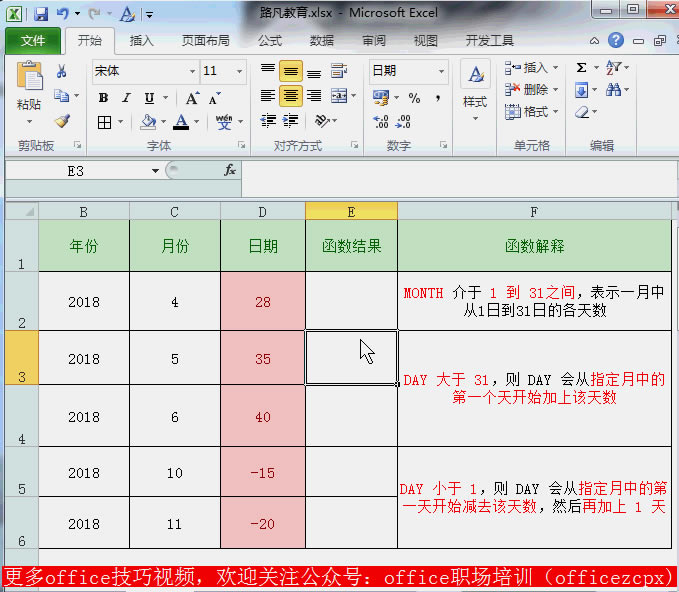Screen dimensions: 679x592
Task: Click the Comma Style icon
Action: coord(438,98)
